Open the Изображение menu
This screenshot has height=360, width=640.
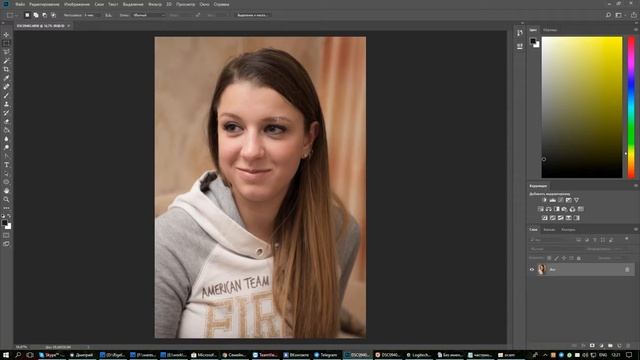(77, 4)
